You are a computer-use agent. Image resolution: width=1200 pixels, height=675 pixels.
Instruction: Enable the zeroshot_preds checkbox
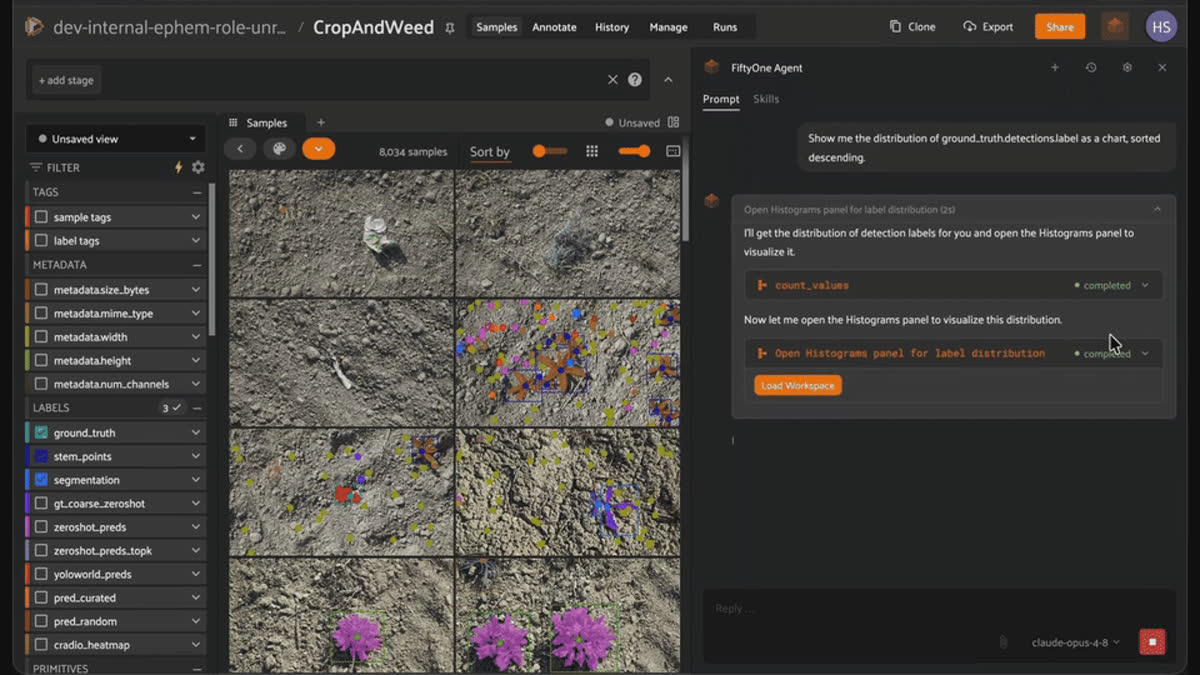coord(41,527)
